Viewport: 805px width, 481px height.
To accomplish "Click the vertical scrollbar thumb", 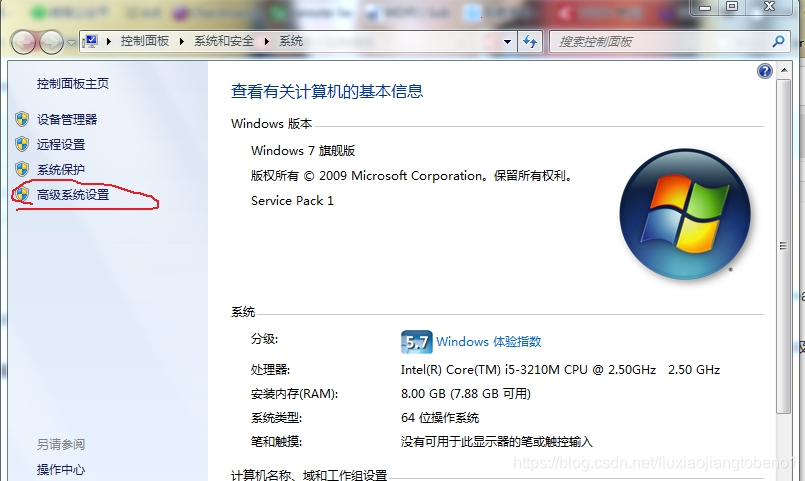I will tap(783, 246).
